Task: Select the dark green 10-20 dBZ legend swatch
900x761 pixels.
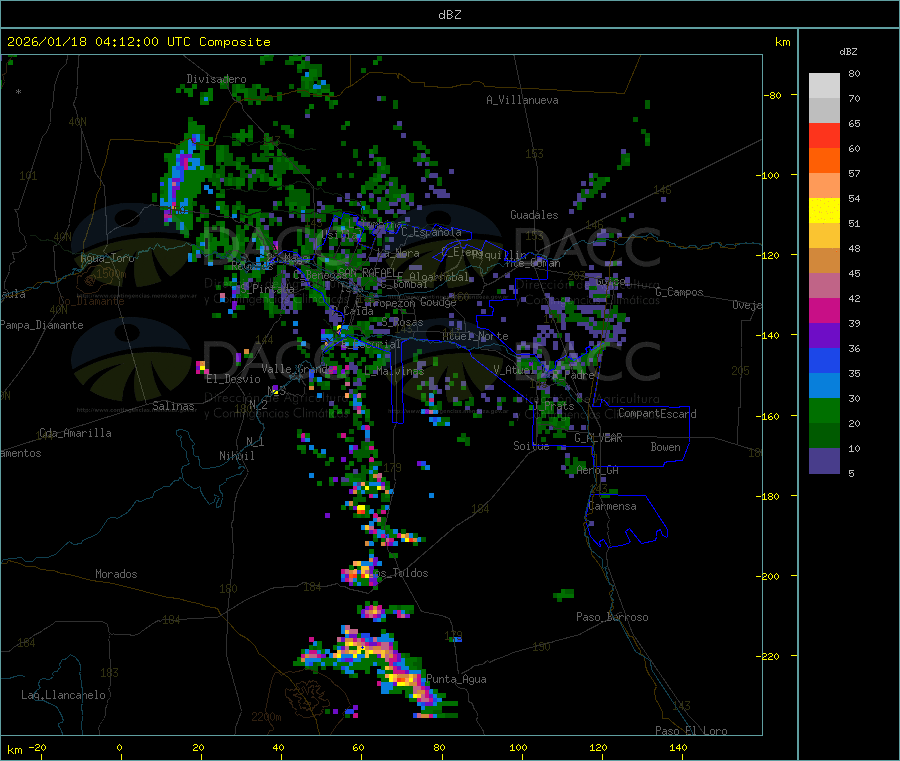Action: point(824,436)
